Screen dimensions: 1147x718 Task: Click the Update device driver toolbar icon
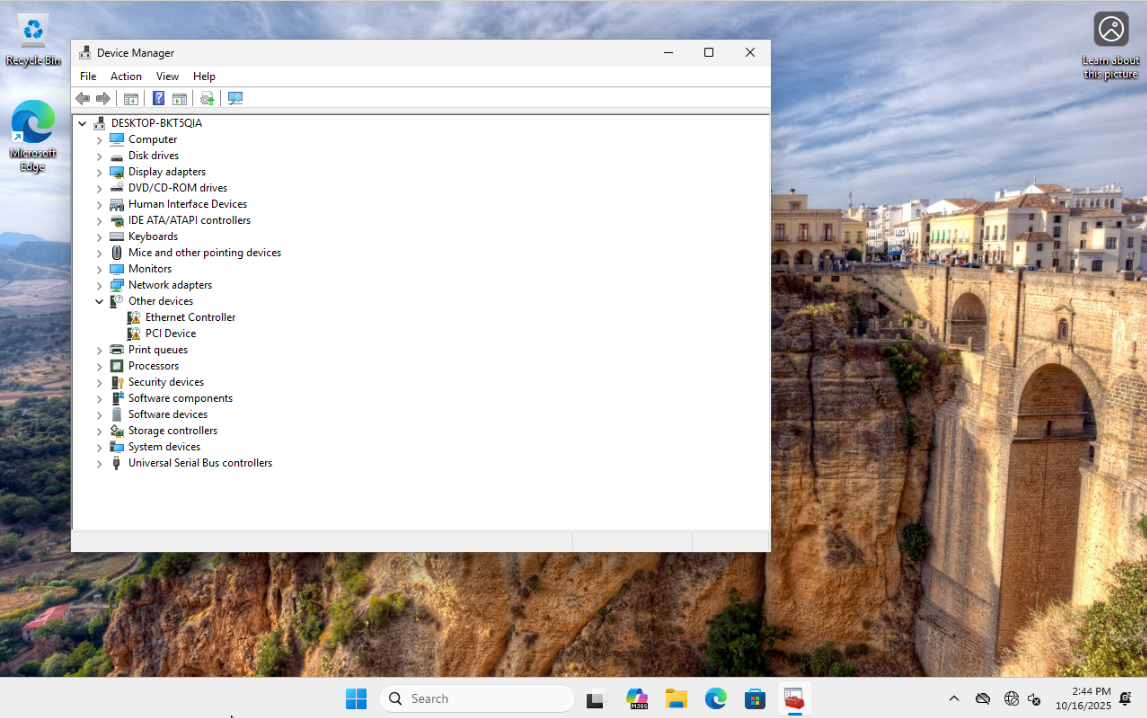[x=207, y=98]
